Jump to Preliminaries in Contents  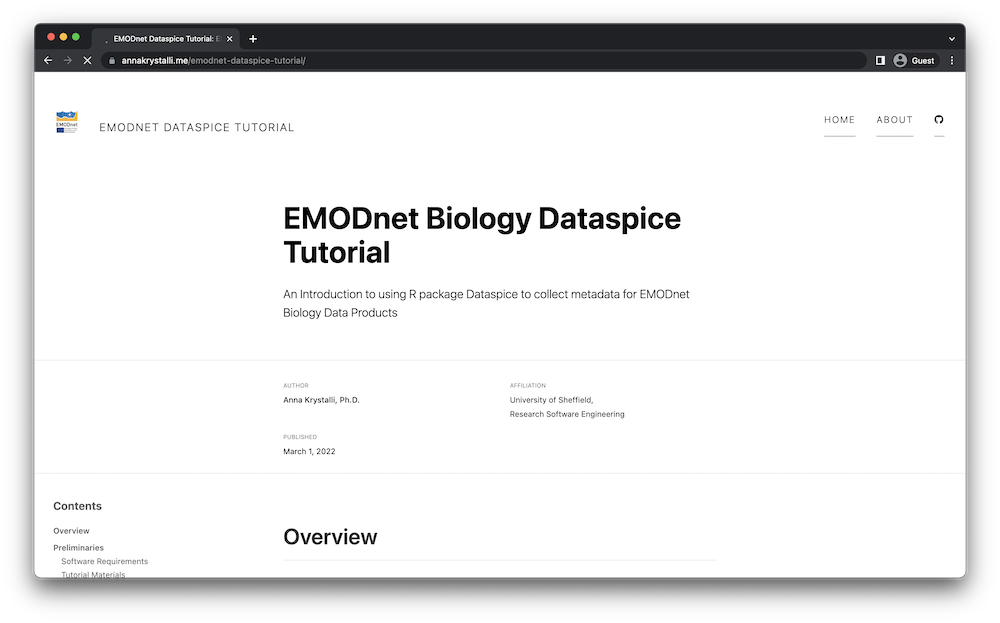(x=78, y=548)
